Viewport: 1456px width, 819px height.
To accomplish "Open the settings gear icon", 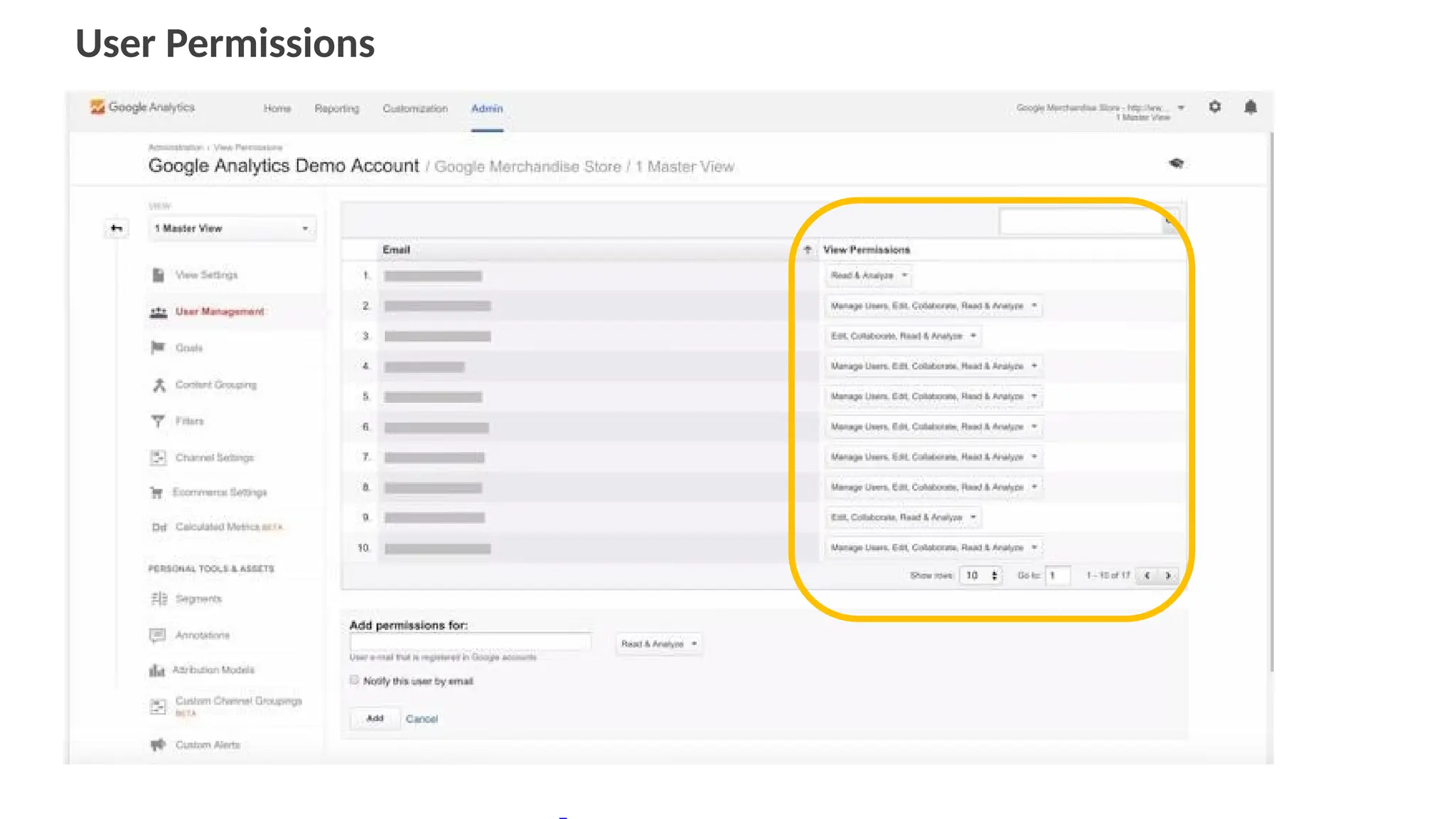I will click(x=1215, y=107).
